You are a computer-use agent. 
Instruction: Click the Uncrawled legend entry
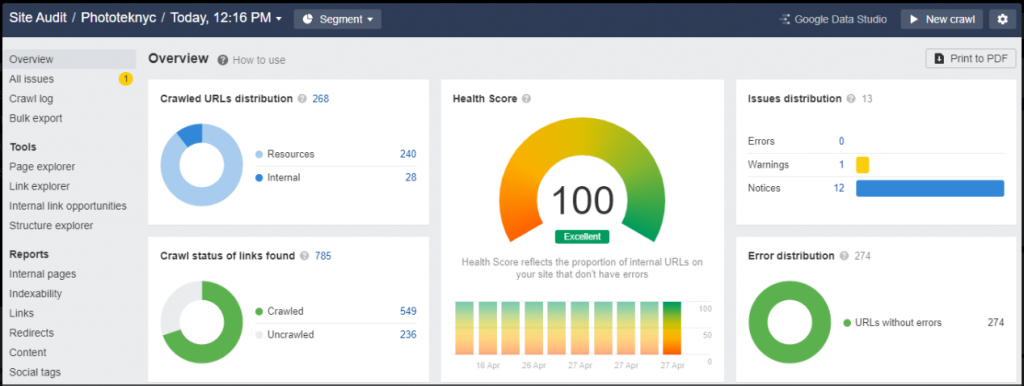[285, 334]
